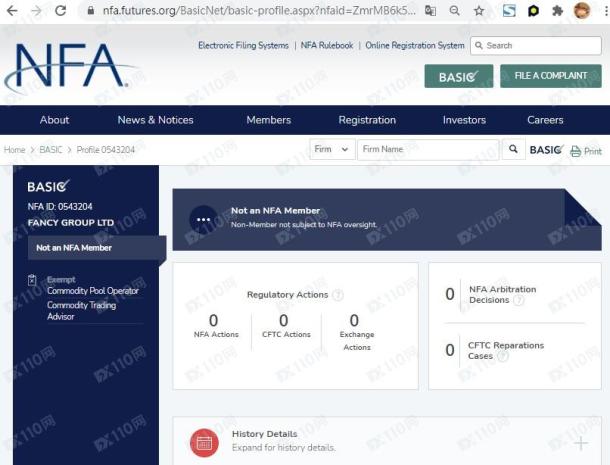
Task: Click the CFTC Reparations Cases label
Action: (x=506, y=351)
